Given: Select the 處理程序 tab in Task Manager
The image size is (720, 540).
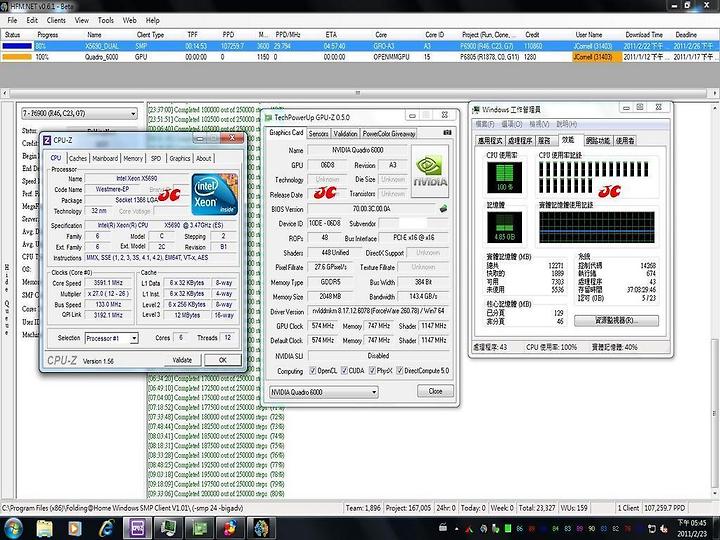Looking at the screenshot, I should 520,141.
